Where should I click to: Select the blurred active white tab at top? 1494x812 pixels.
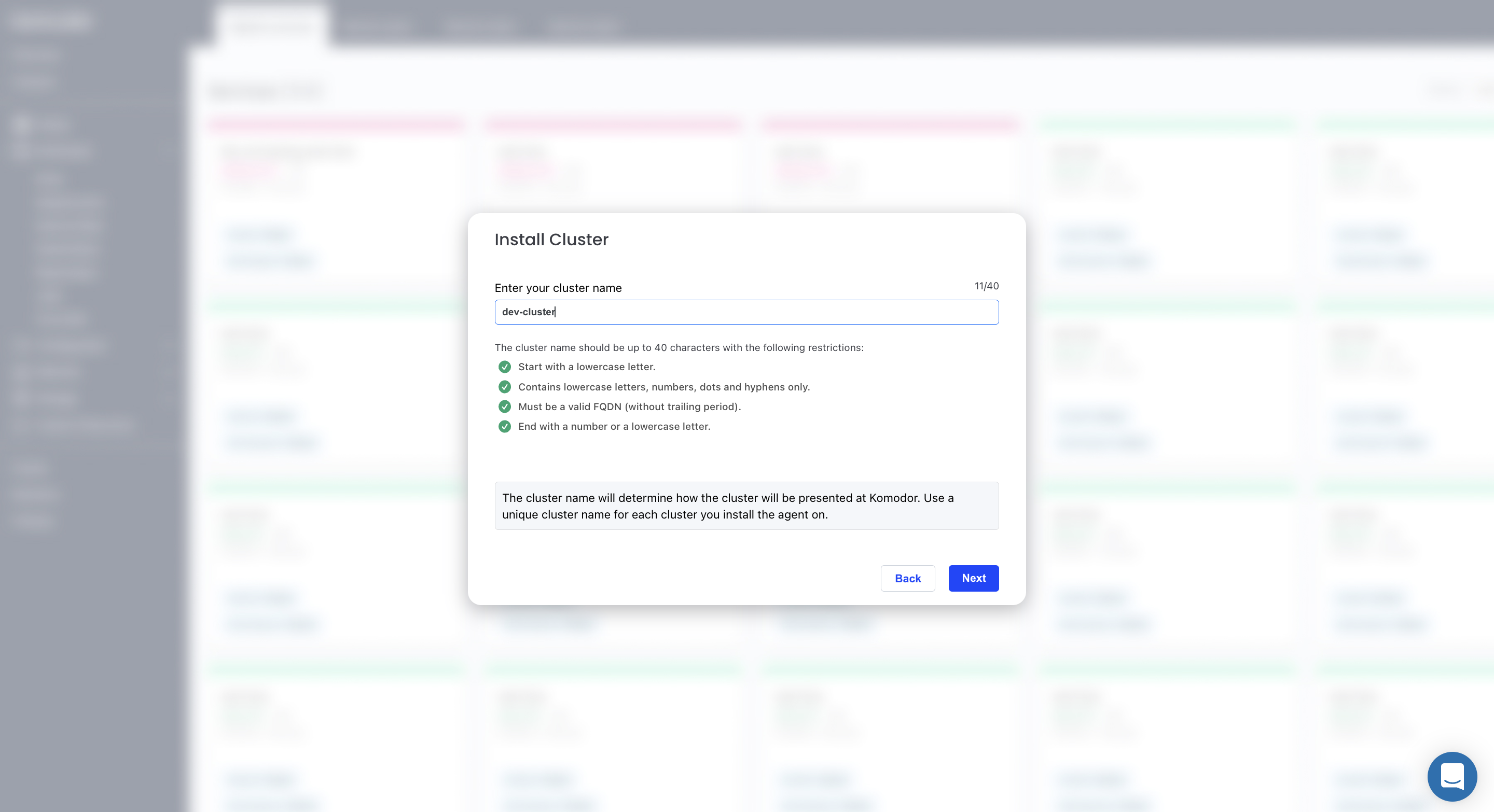click(271, 26)
